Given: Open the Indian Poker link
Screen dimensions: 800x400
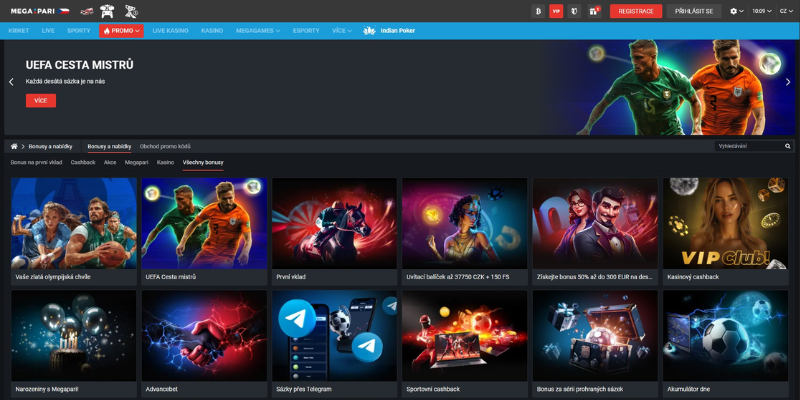Looking at the screenshot, I should [x=397, y=31].
